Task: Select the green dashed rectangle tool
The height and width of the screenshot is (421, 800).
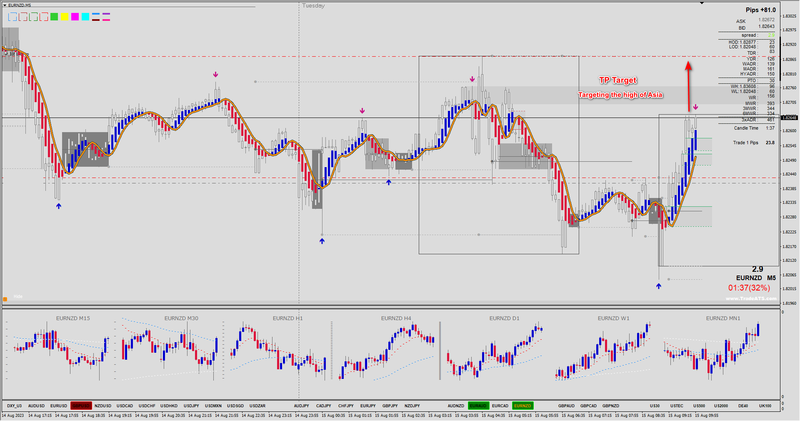Action: tap(34, 17)
